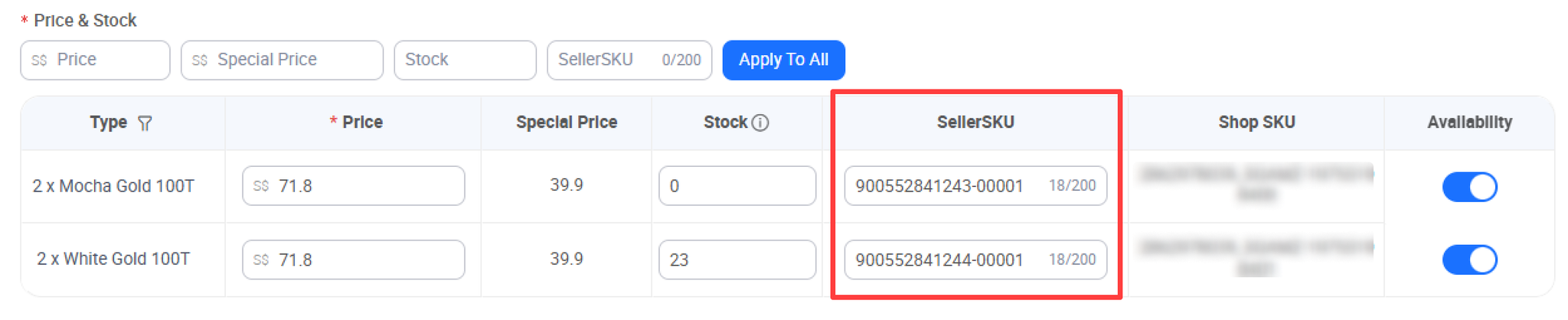This screenshot has width=1568, height=320.
Task: Disable availability for 2 x Mocha Gold 100T
Action: pos(1469,187)
